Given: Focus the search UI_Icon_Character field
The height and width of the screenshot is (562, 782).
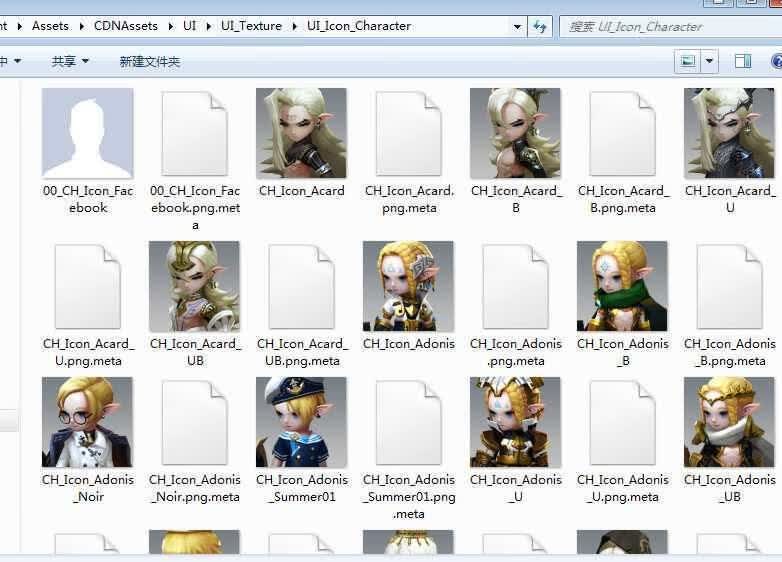Looking at the screenshot, I should [670, 26].
